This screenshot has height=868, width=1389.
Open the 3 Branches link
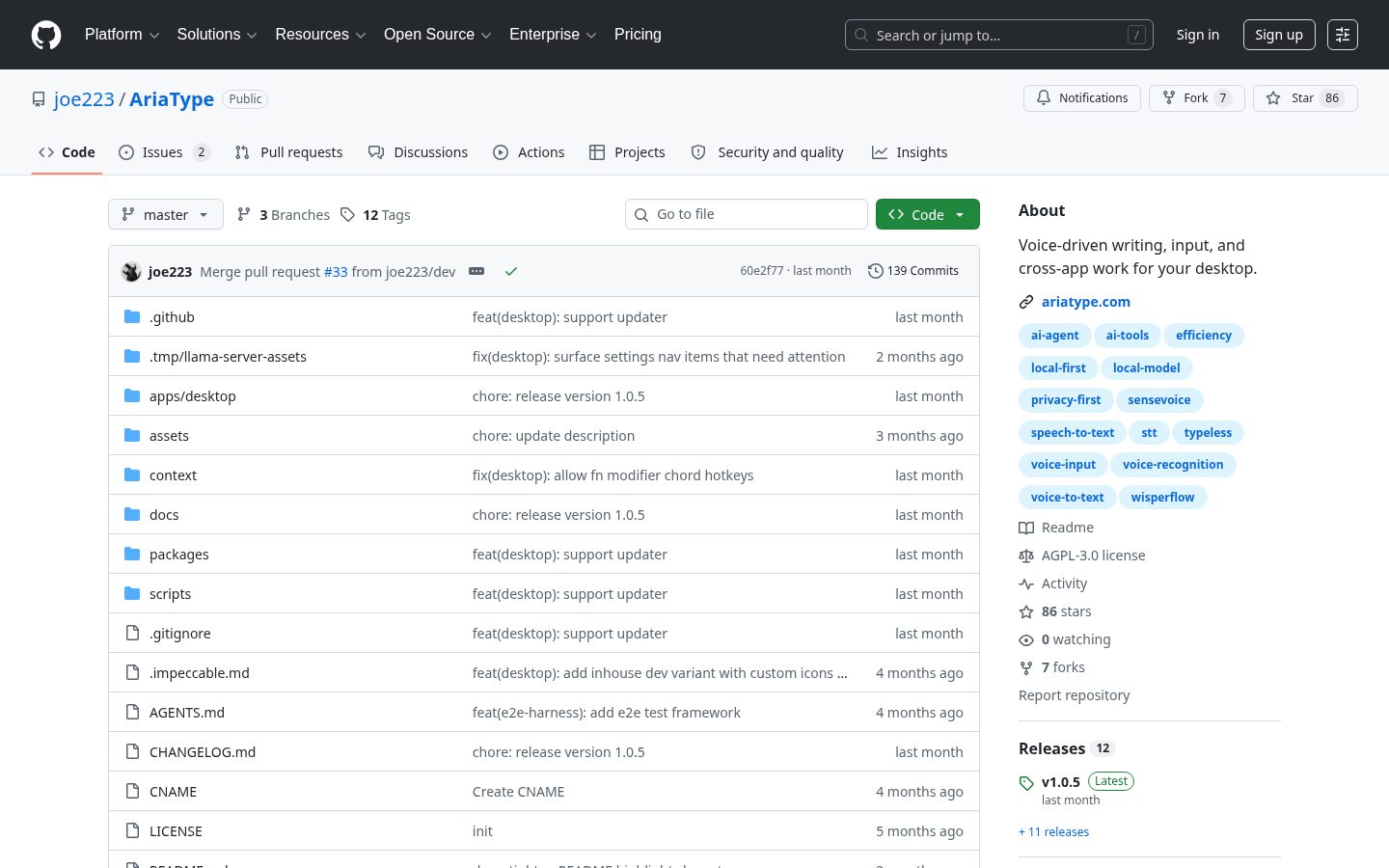284,214
